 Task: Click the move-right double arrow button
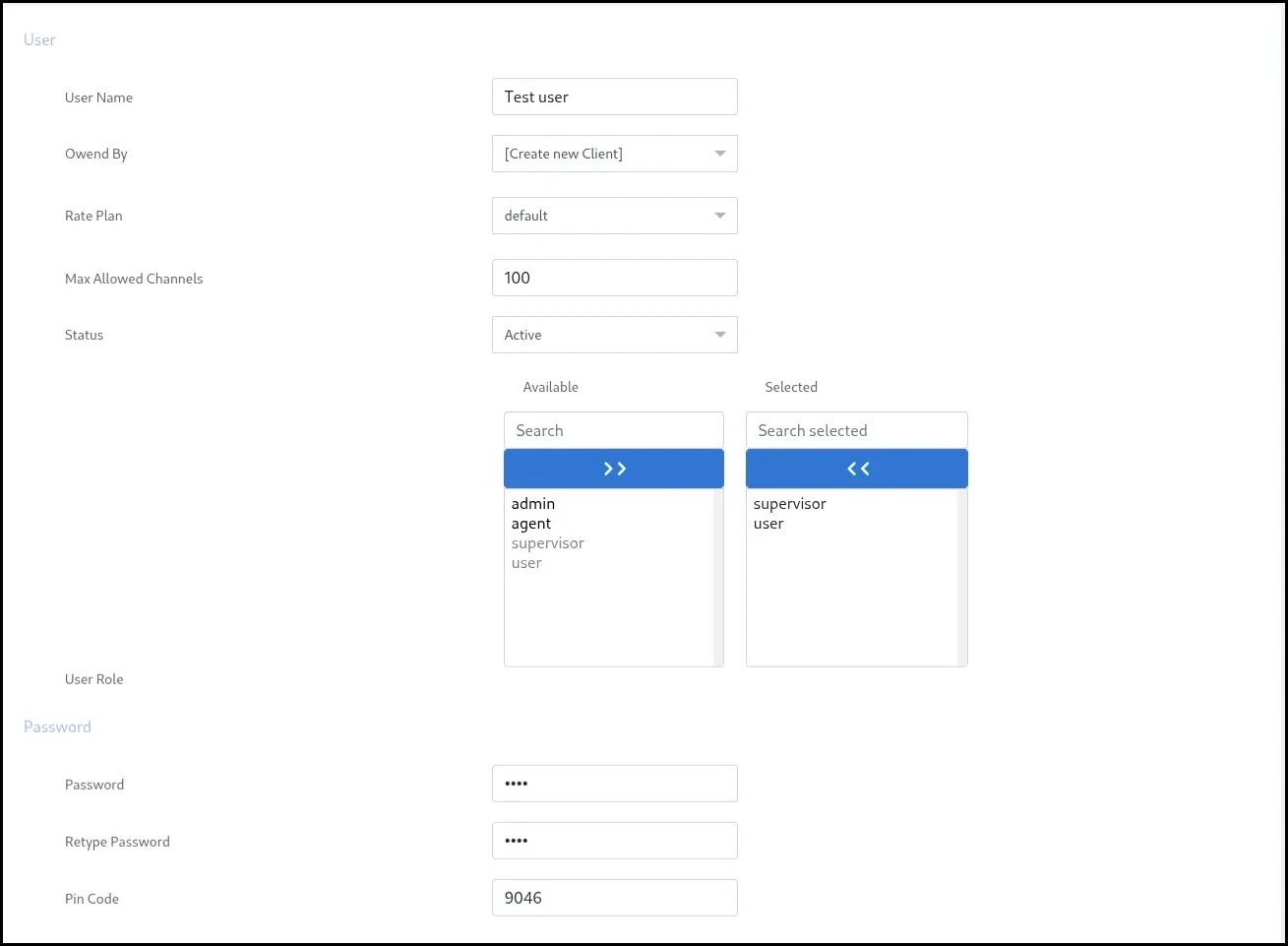pos(614,469)
